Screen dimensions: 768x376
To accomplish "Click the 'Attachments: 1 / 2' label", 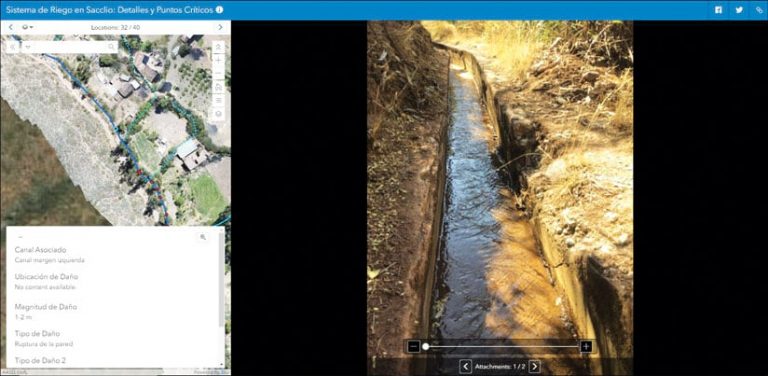I will click(500, 366).
